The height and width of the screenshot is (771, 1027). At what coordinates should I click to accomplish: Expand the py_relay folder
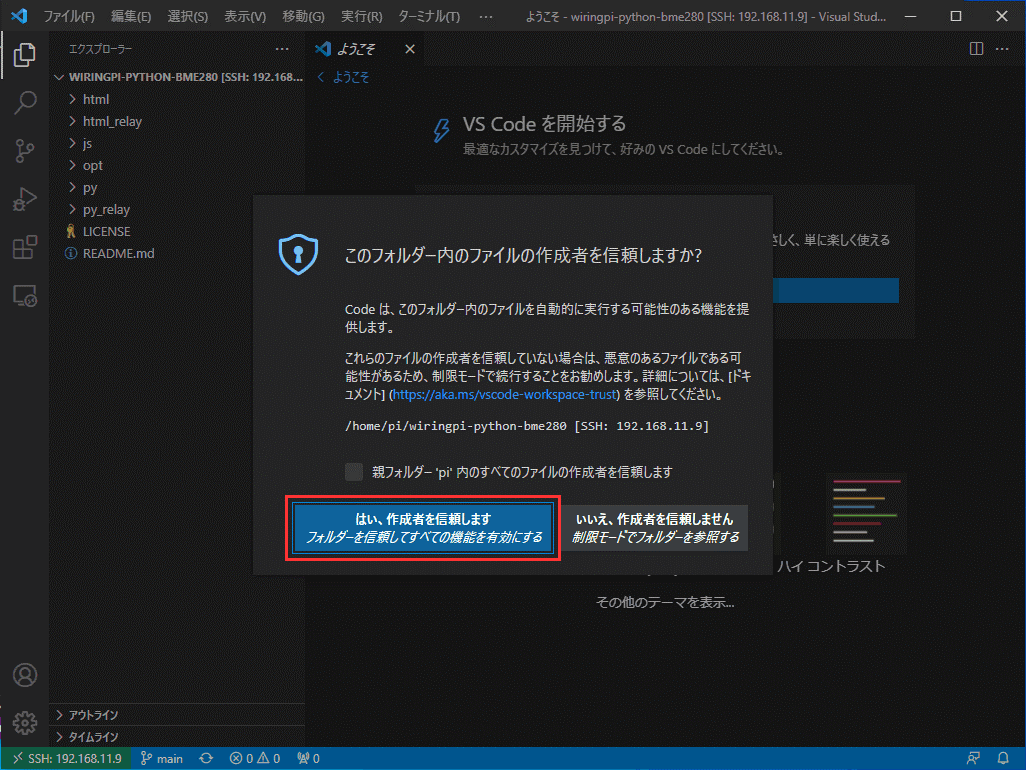[177, 210]
